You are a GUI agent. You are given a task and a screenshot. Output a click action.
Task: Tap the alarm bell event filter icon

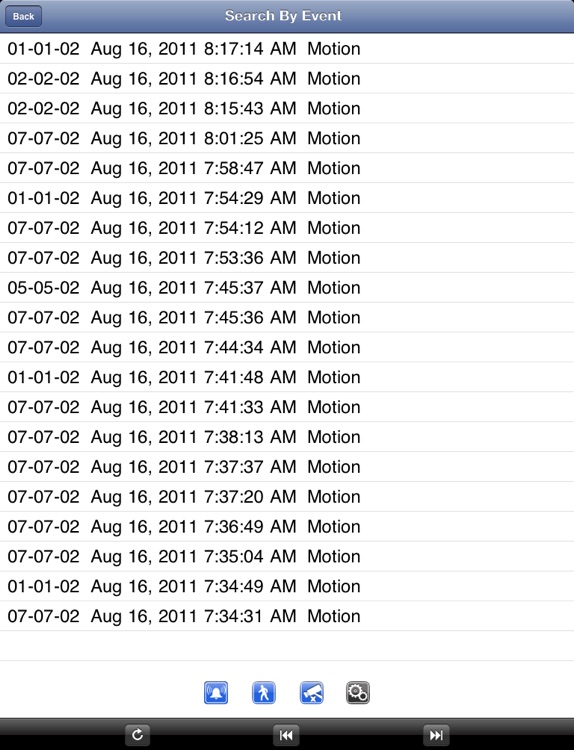pyautogui.click(x=216, y=693)
